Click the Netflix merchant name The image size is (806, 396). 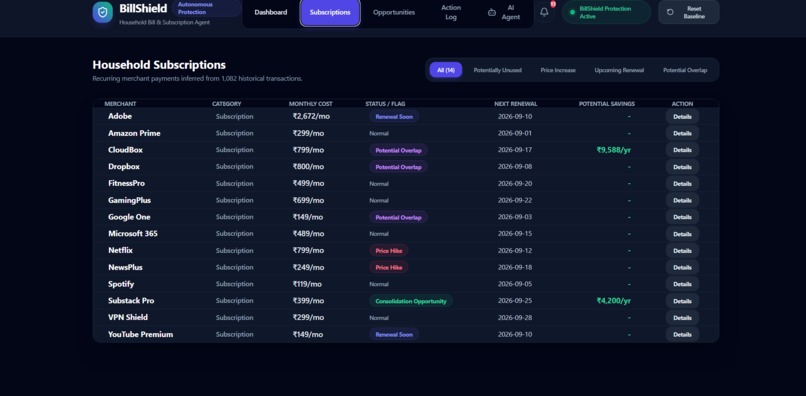coord(120,250)
